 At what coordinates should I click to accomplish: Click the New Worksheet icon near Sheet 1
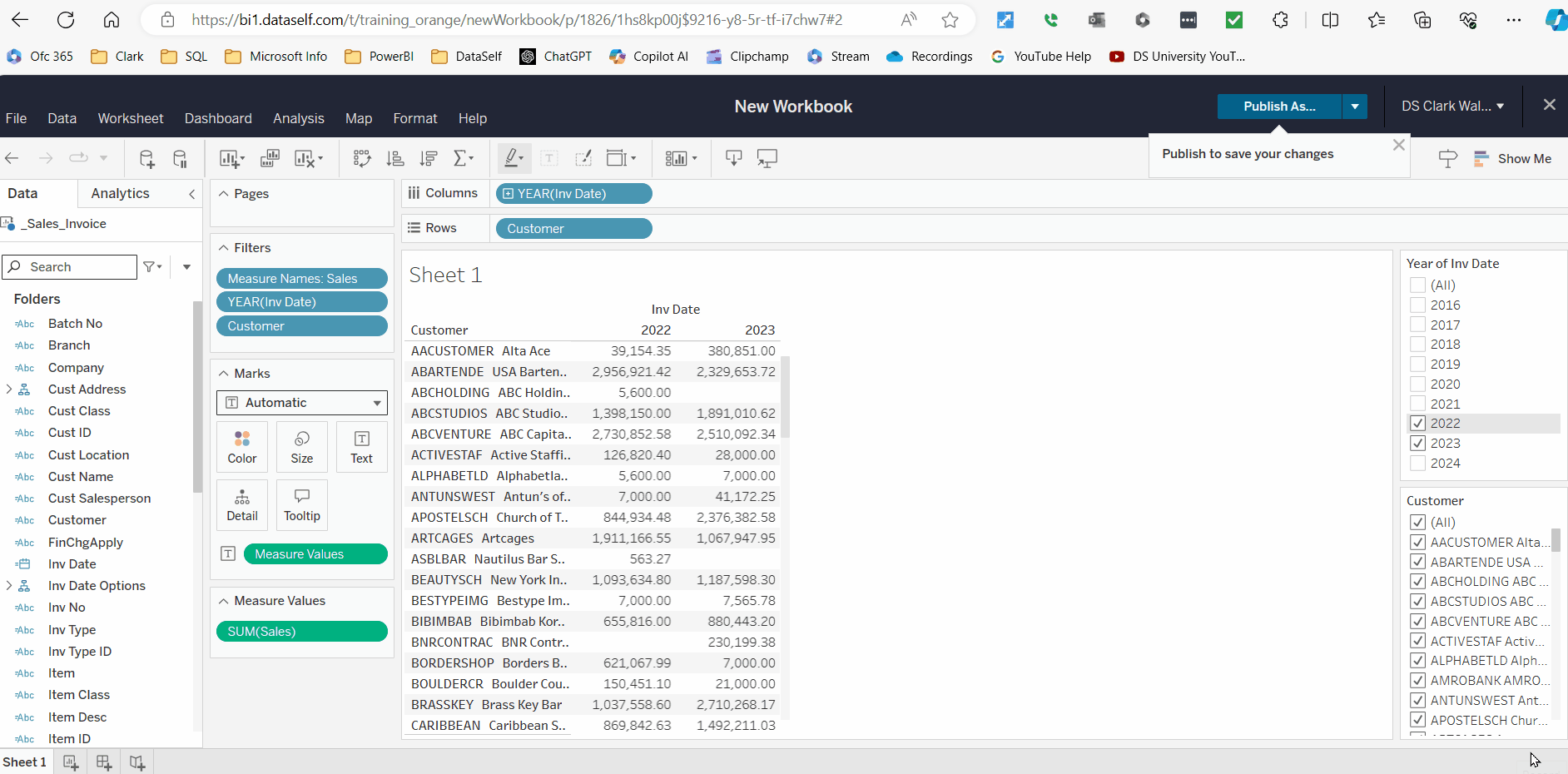click(x=70, y=762)
